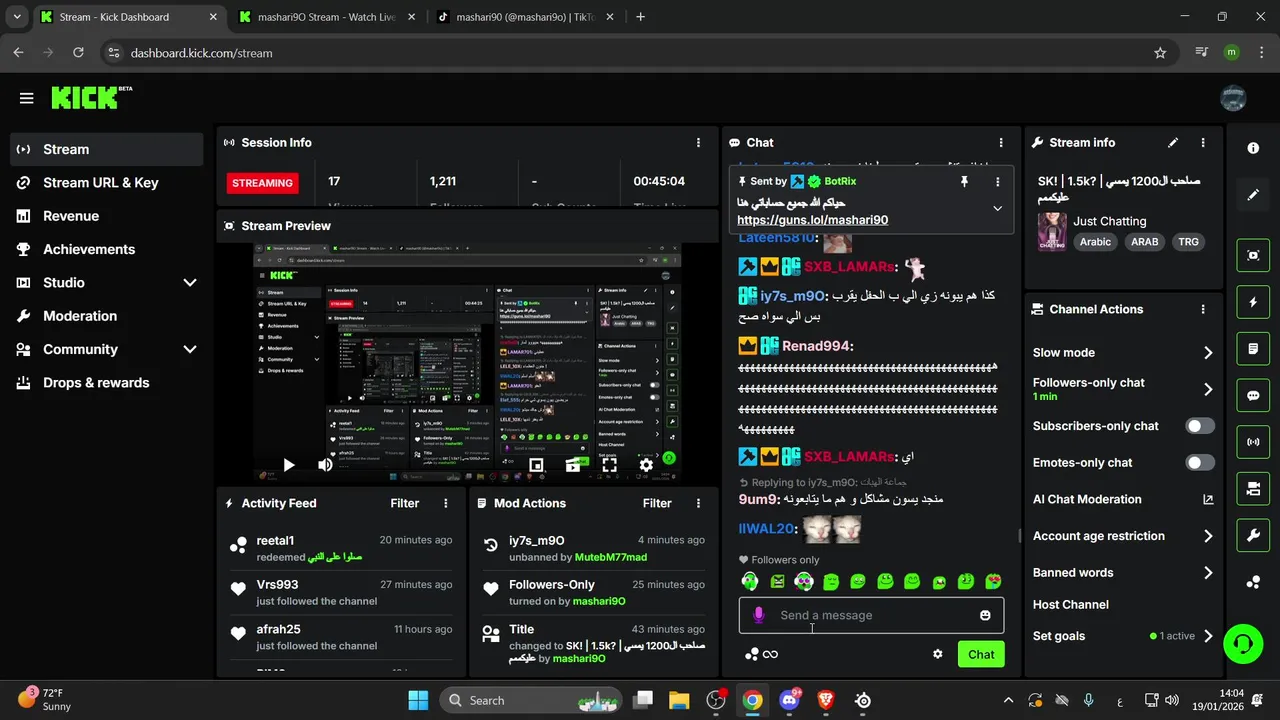Image resolution: width=1280 pixels, height=720 pixels.
Task: Play the stream preview video
Action: pyautogui.click(x=288, y=465)
